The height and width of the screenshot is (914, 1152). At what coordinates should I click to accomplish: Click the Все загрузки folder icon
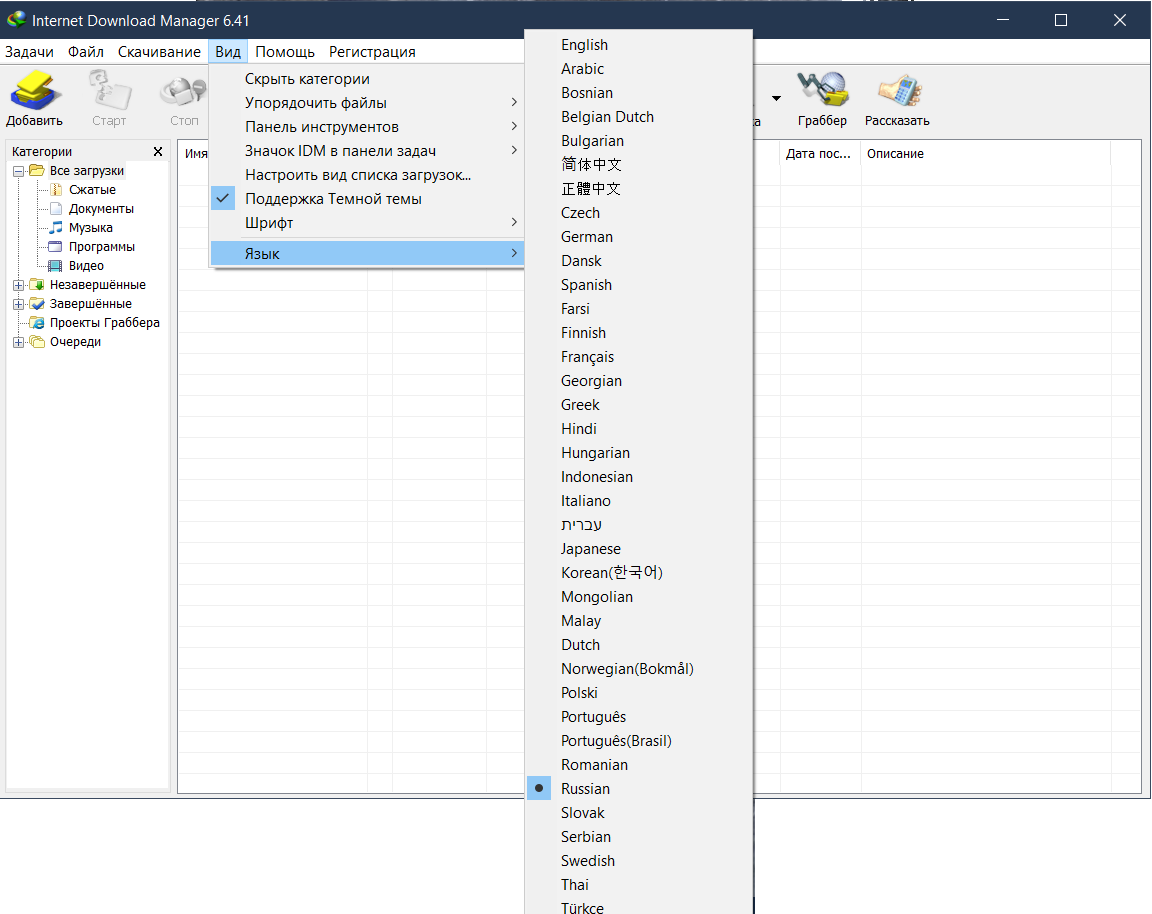click(37, 170)
